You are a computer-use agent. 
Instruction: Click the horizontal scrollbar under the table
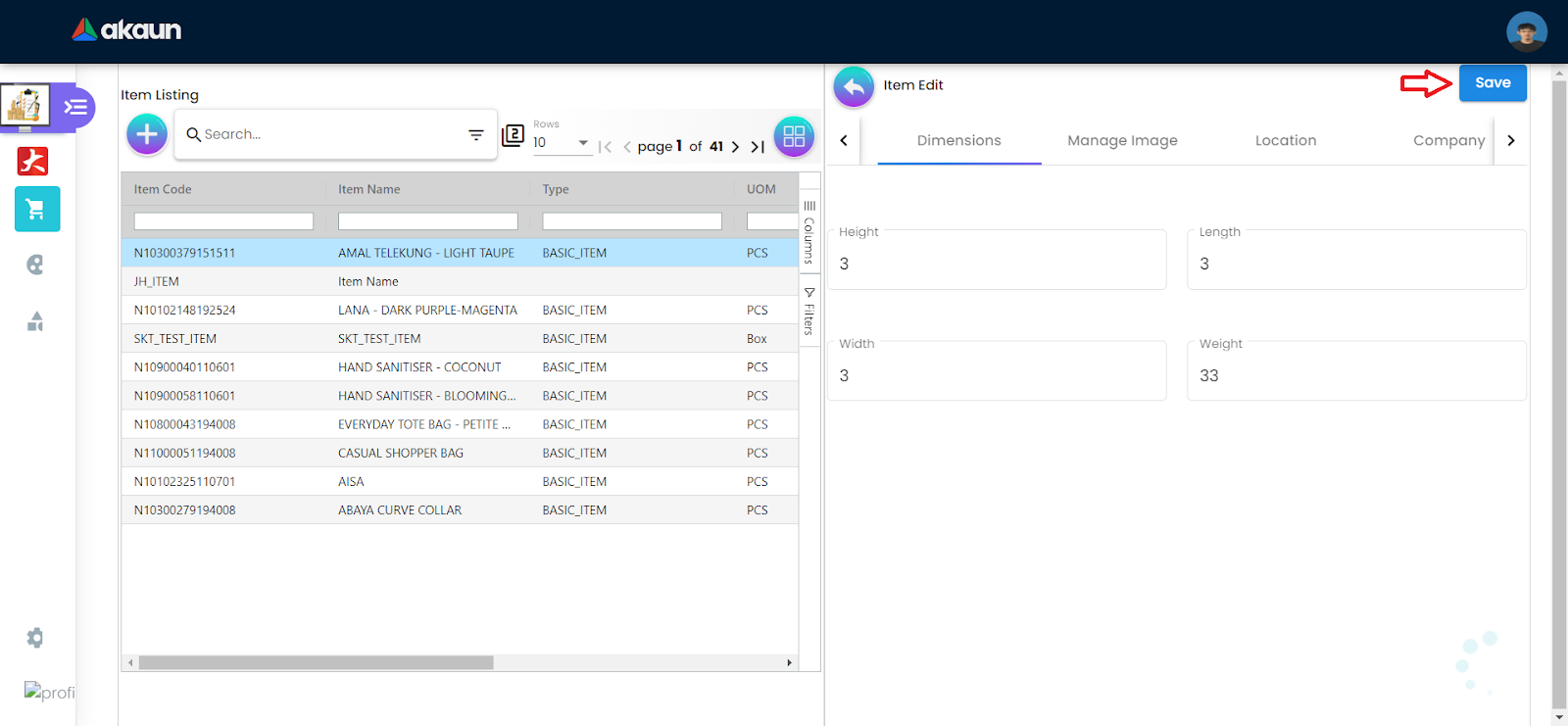(316, 663)
